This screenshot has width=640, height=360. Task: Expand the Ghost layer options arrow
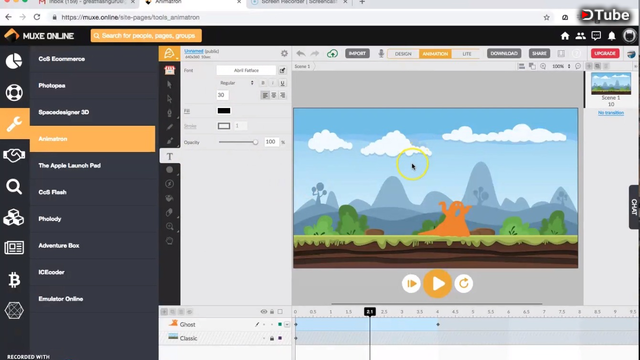[x=287, y=324]
